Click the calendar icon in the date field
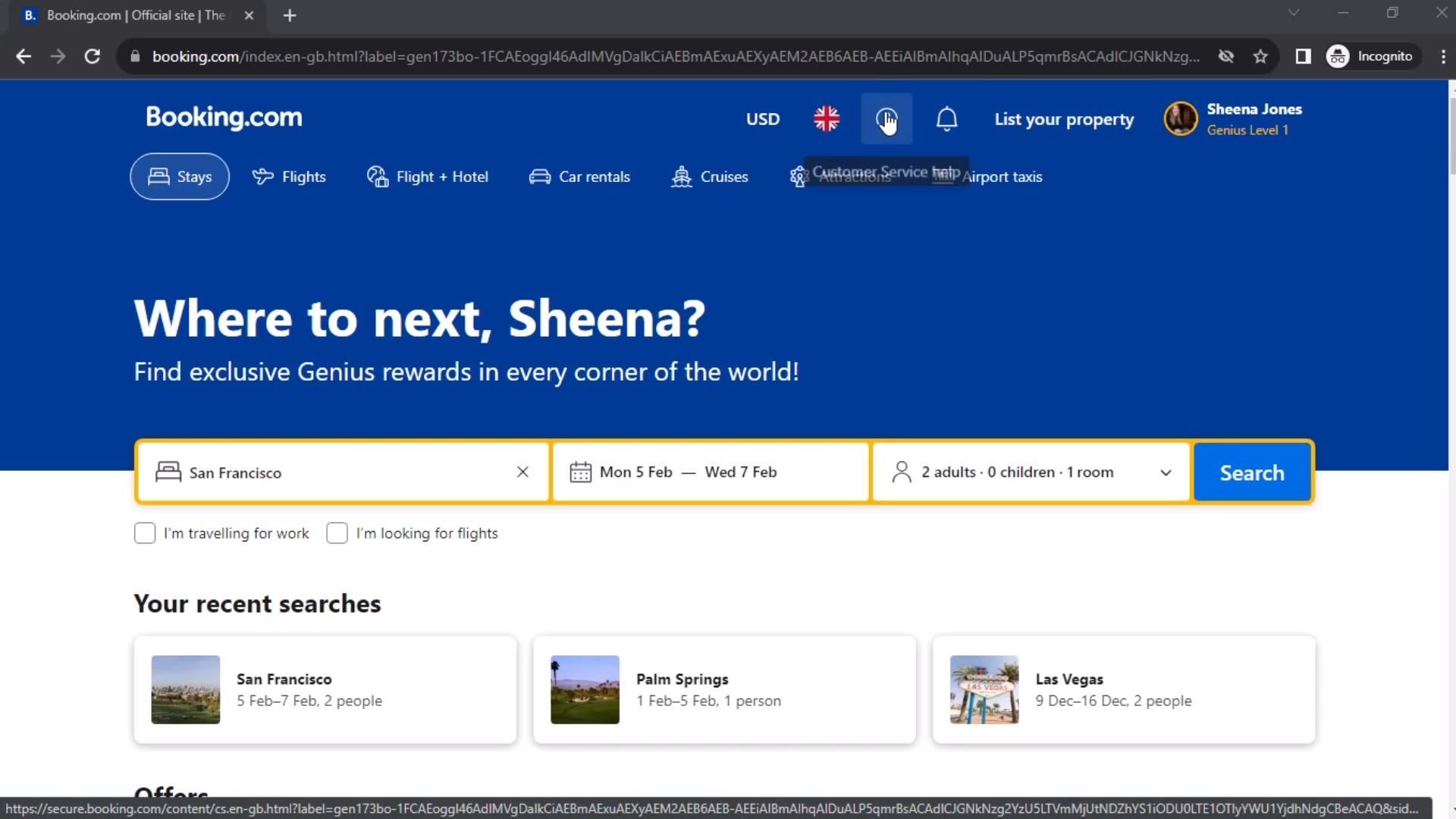The width and height of the screenshot is (1456, 819). tap(580, 472)
